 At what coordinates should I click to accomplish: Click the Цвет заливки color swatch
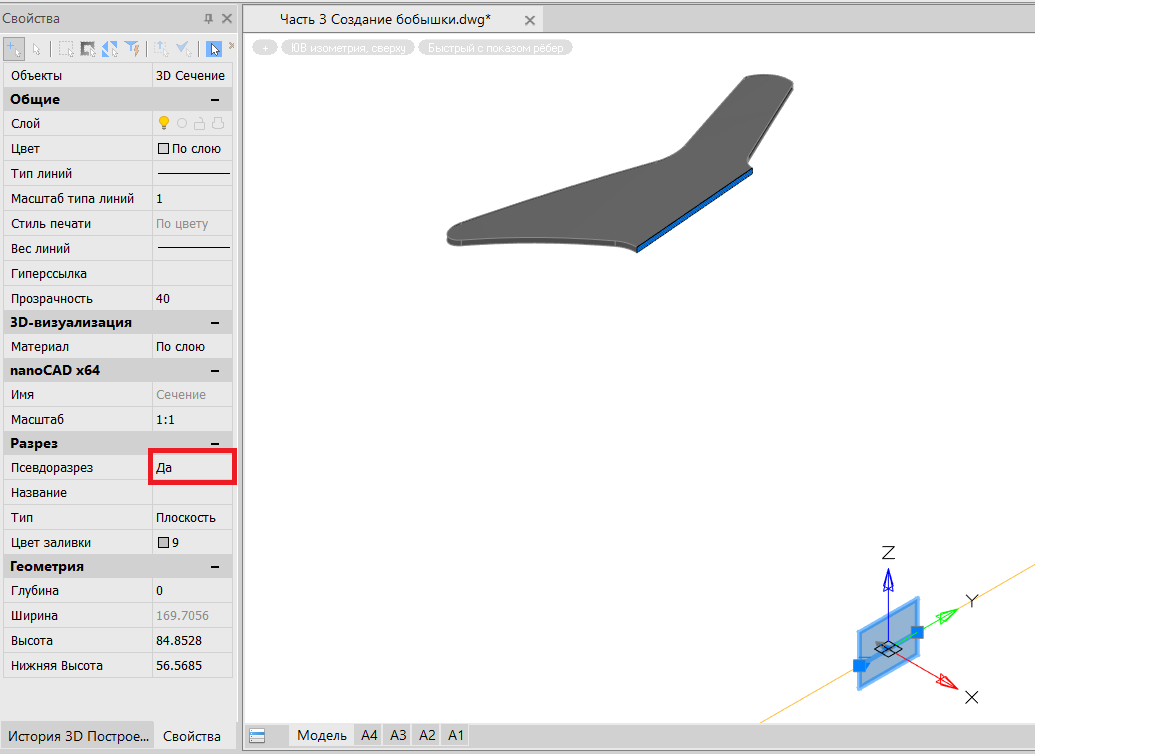tap(164, 543)
